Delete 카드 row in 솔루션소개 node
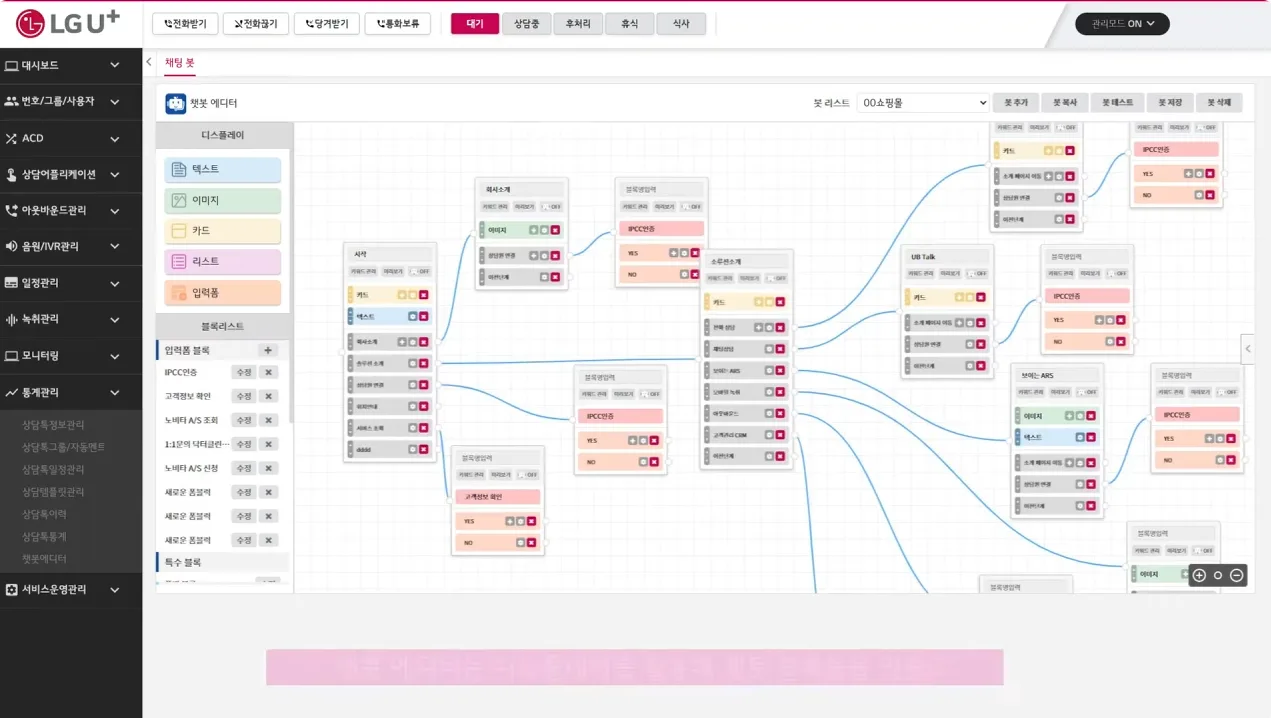Screen dimensions: 1271x718 (780, 302)
